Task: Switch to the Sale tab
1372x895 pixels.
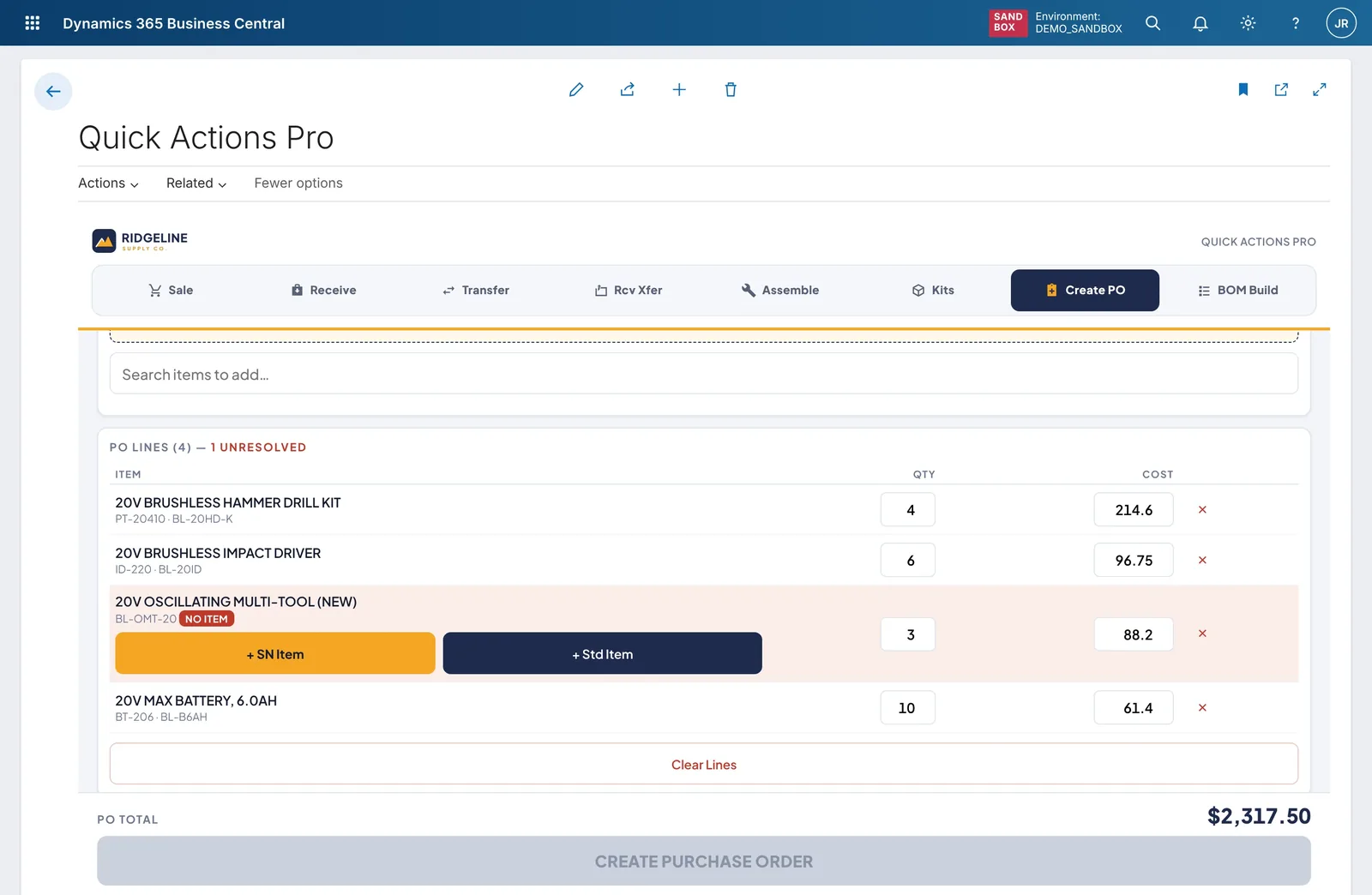Action: click(x=170, y=290)
